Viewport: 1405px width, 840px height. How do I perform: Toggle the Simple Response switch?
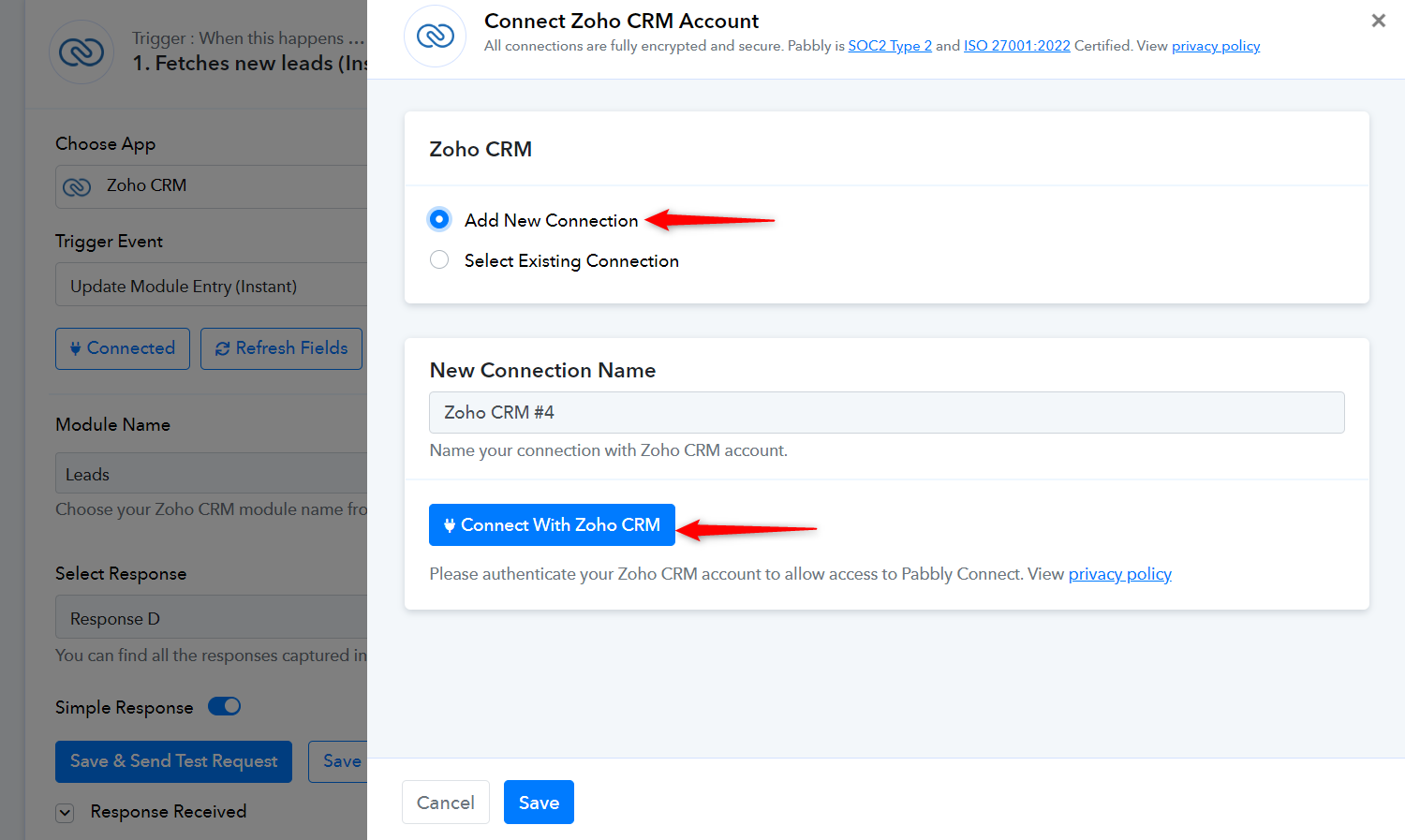225,706
